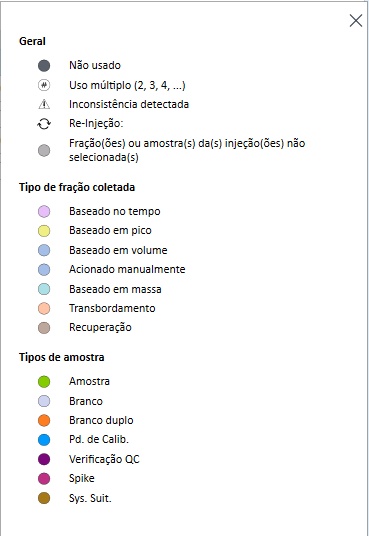Click the brown Recuperação swatch
The image size is (369, 536).
[x=44, y=328]
